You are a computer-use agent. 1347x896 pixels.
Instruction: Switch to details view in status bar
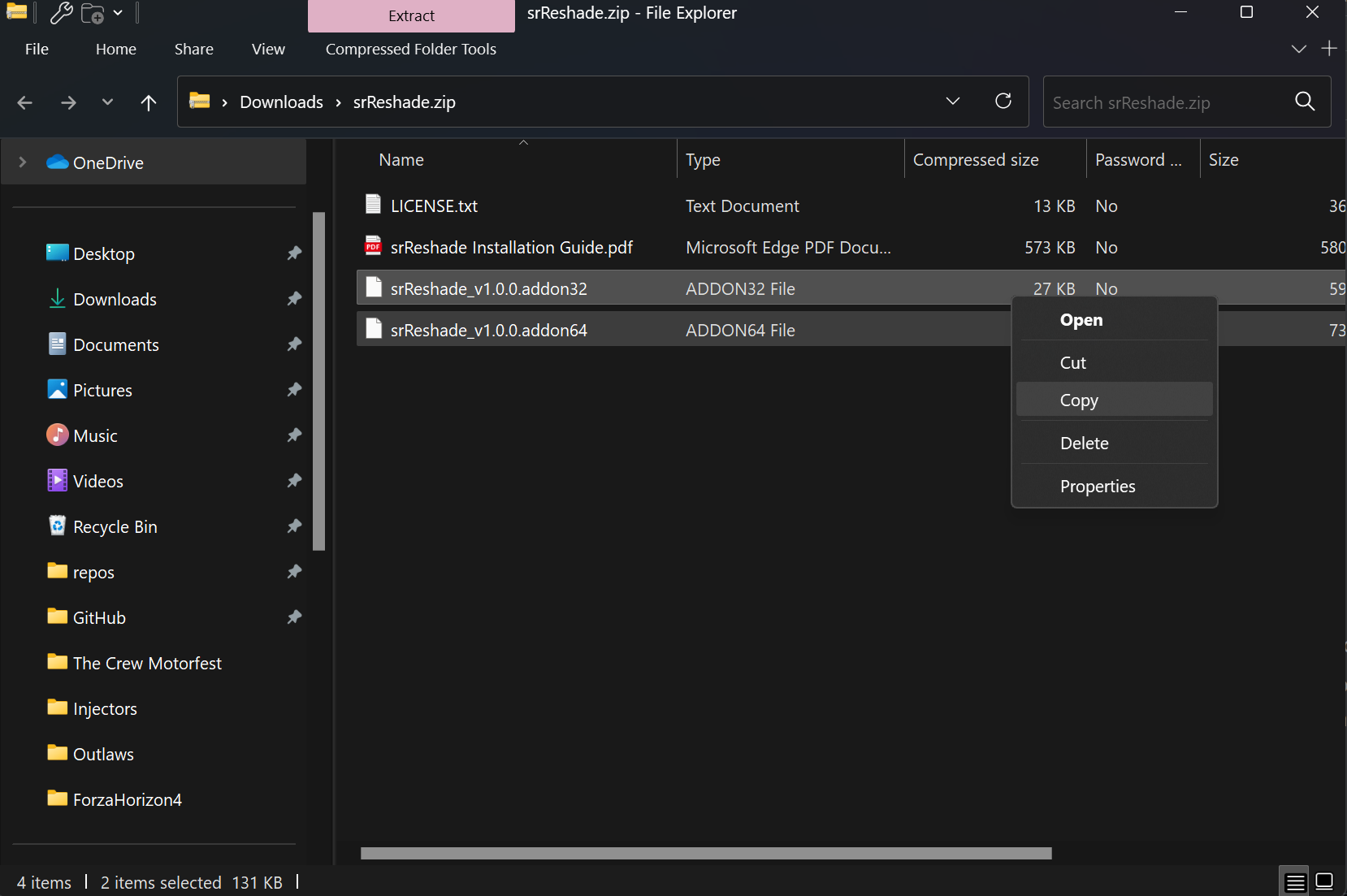point(1296,881)
